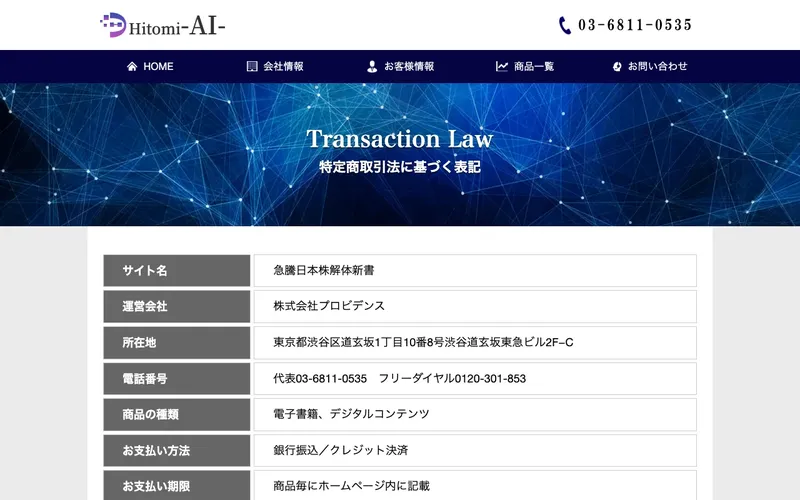The image size is (800, 500).
Task: Click the お支払い期限 row label
Action: point(177,486)
